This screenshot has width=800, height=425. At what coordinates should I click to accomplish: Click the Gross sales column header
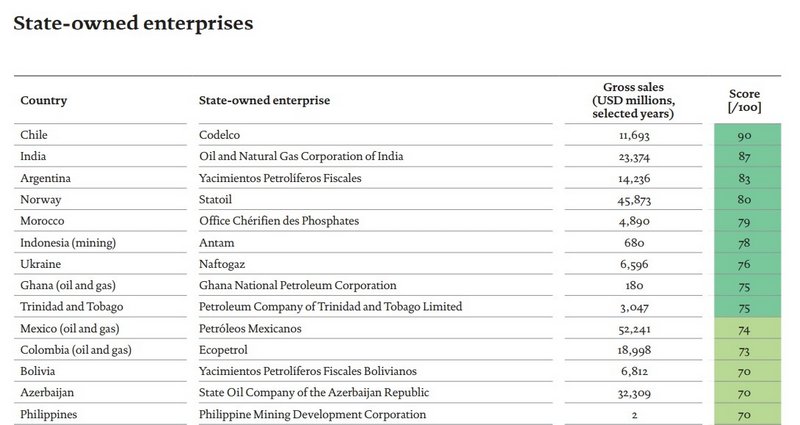click(x=633, y=100)
